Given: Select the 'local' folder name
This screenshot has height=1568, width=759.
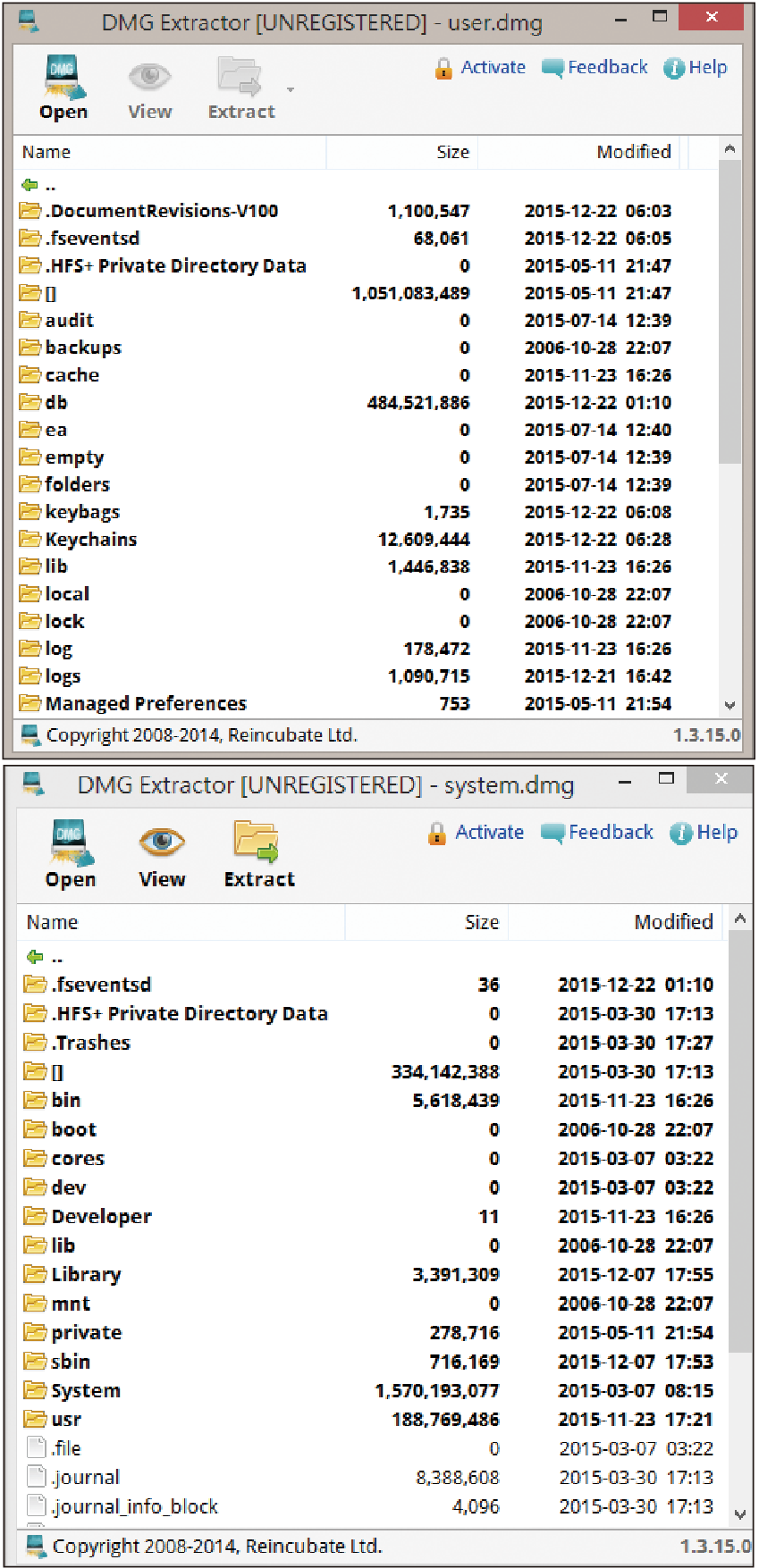Looking at the screenshot, I should point(67,594).
